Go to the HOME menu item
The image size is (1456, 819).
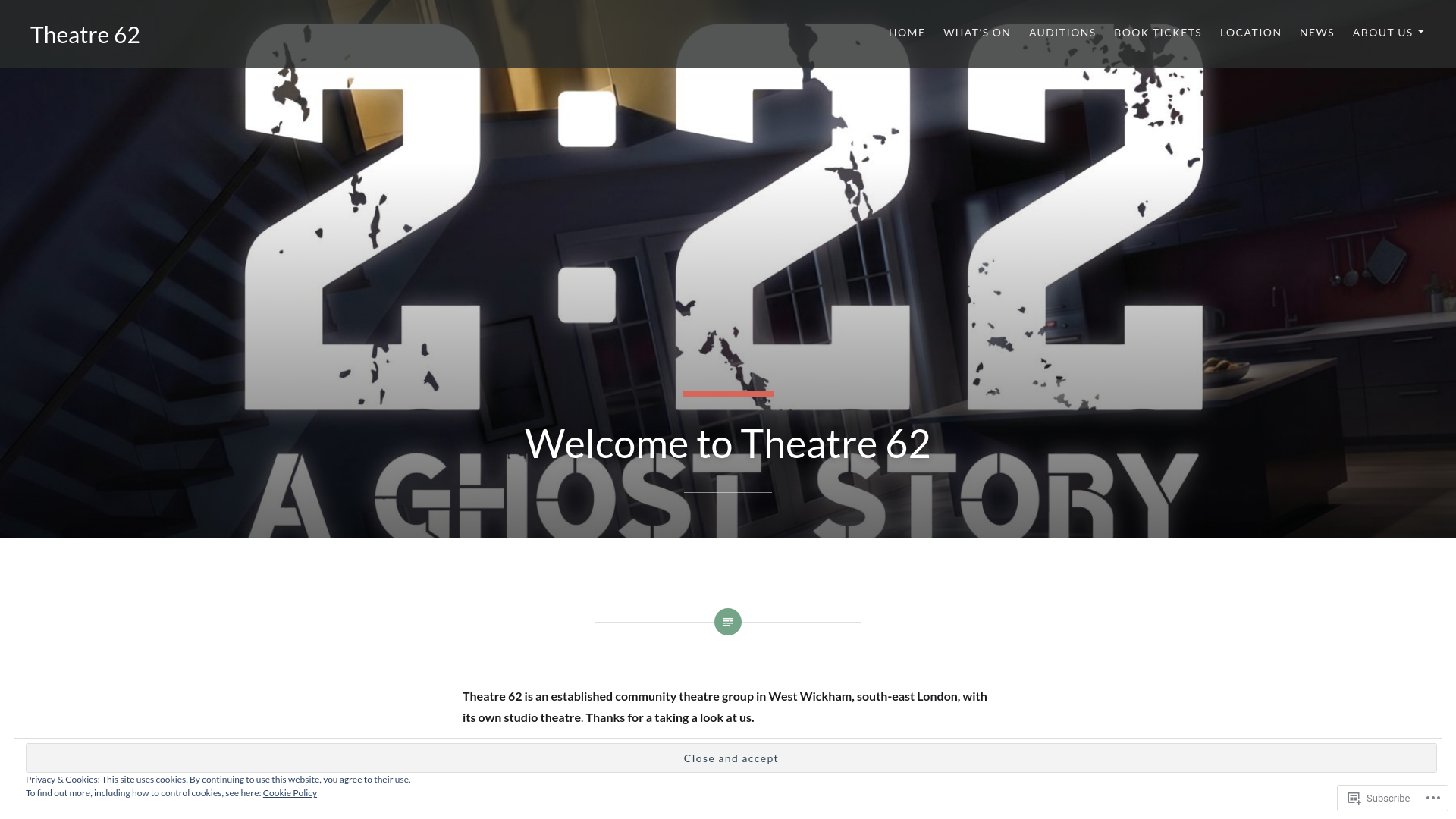pyautogui.click(x=906, y=33)
